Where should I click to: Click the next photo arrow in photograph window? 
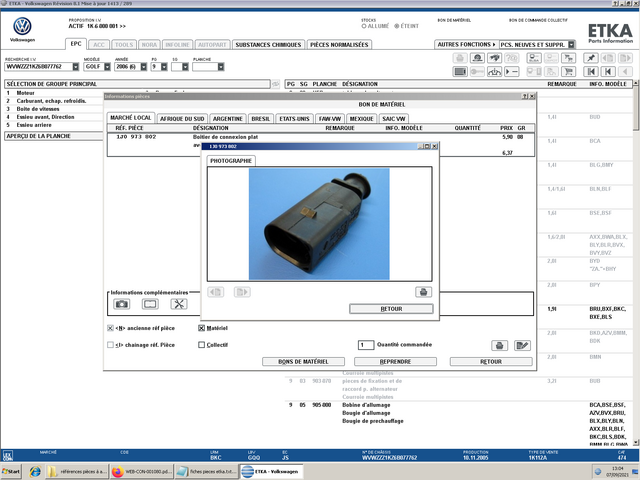(242, 292)
